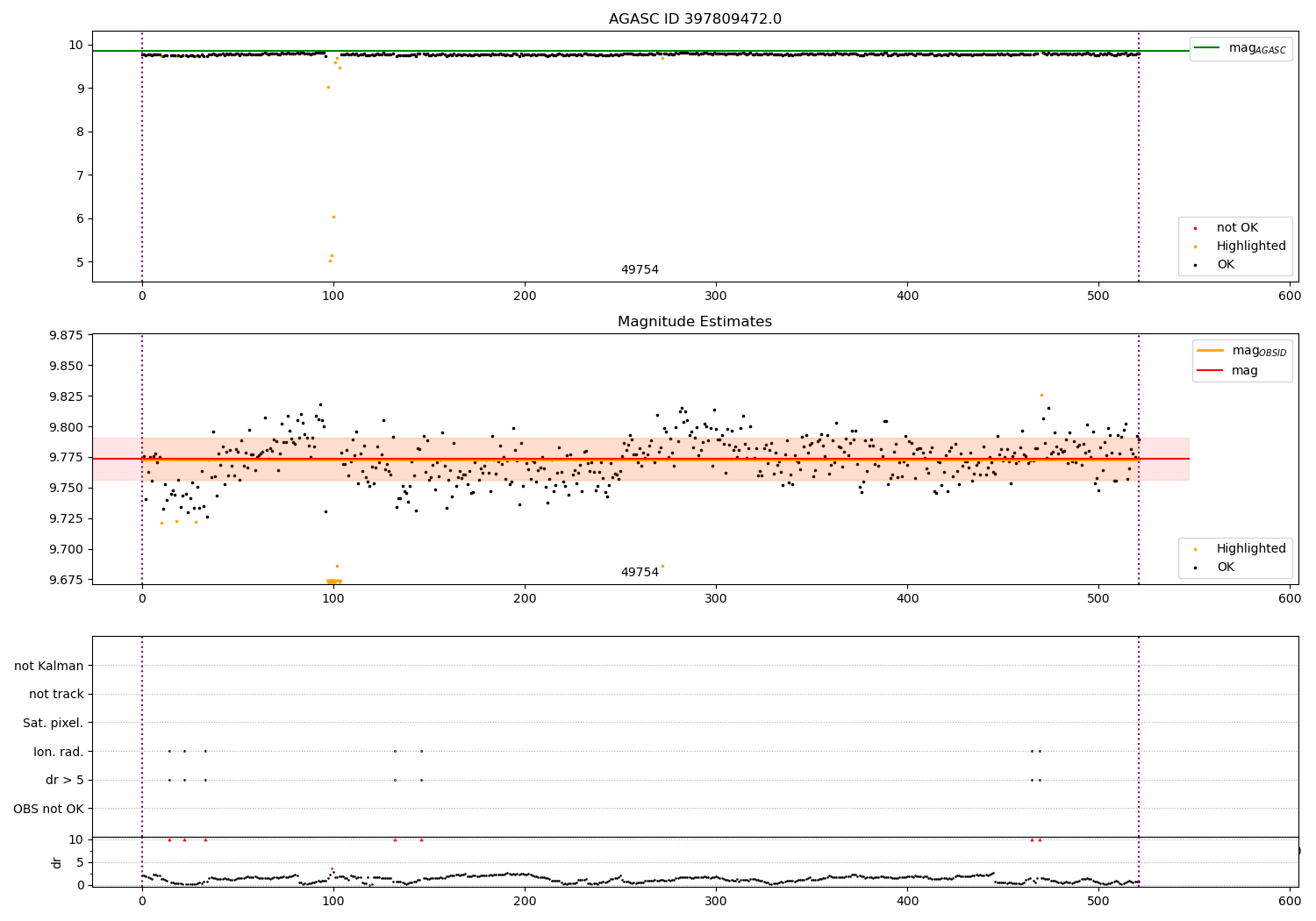Click the 'Ion. rad.' axis label
Viewport: 1316px width, 921px height.
(59, 752)
